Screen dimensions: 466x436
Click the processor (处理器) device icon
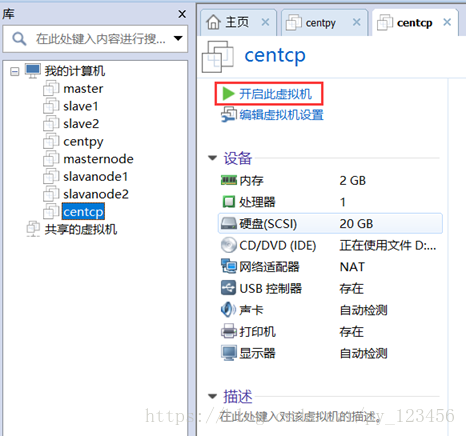[229, 202]
